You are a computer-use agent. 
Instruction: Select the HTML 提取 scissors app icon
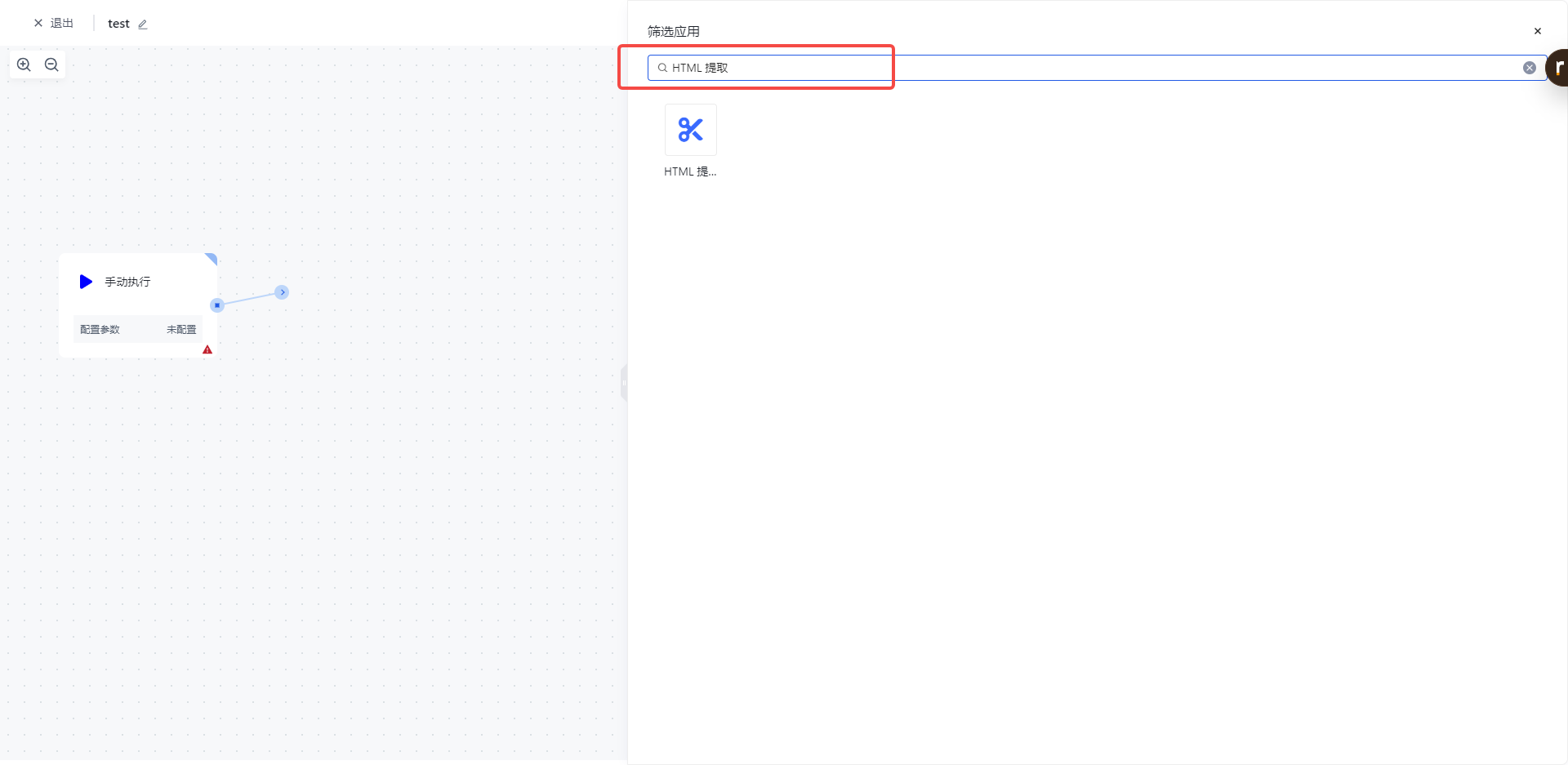[690, 130]
